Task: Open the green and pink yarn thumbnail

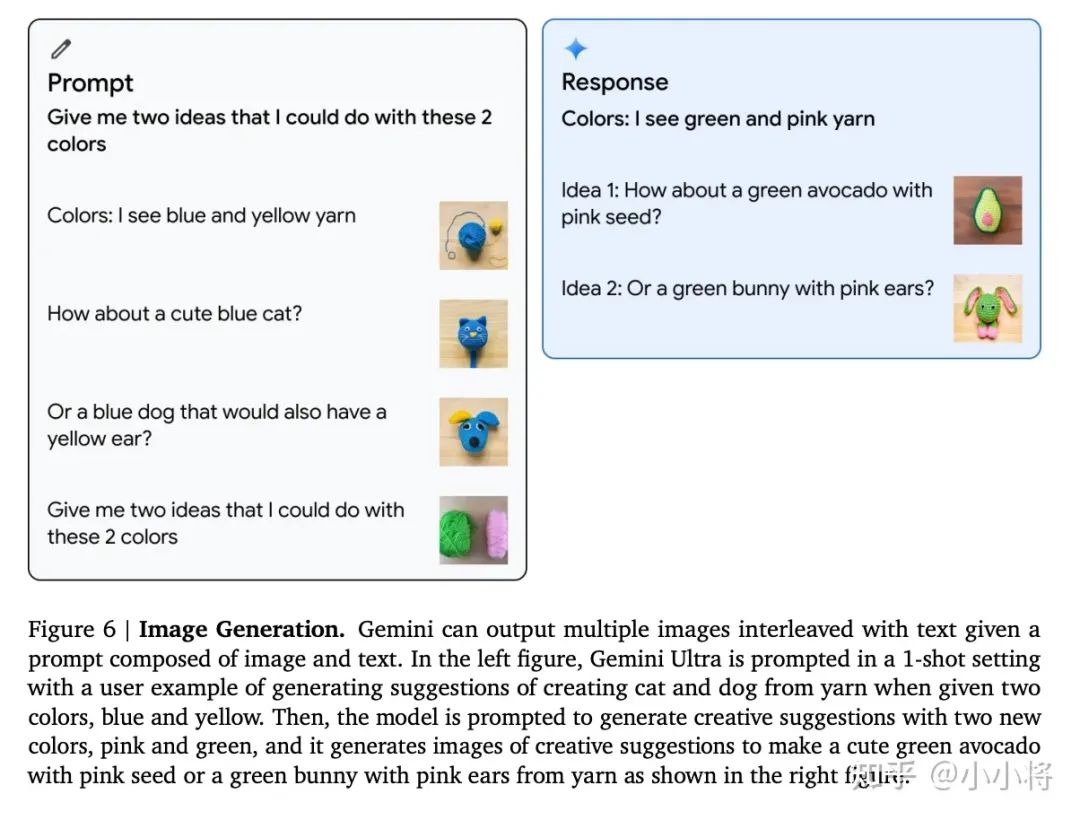Action: pyautogui.click(x=473, y=529)
